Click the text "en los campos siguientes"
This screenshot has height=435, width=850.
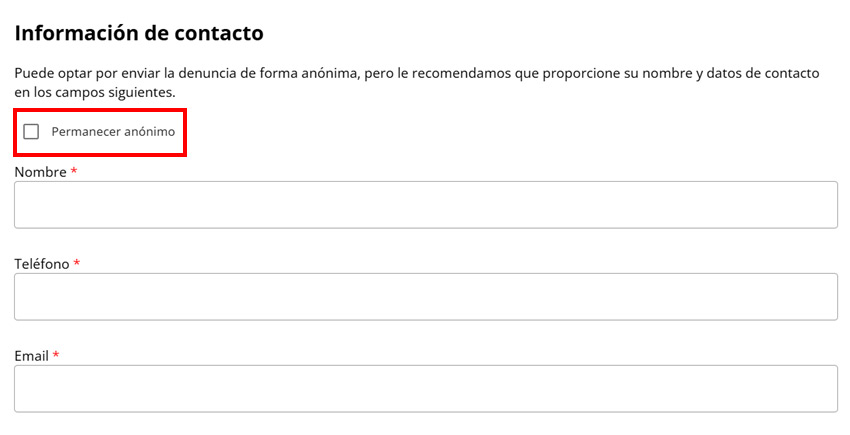click(x=95, y=92)
